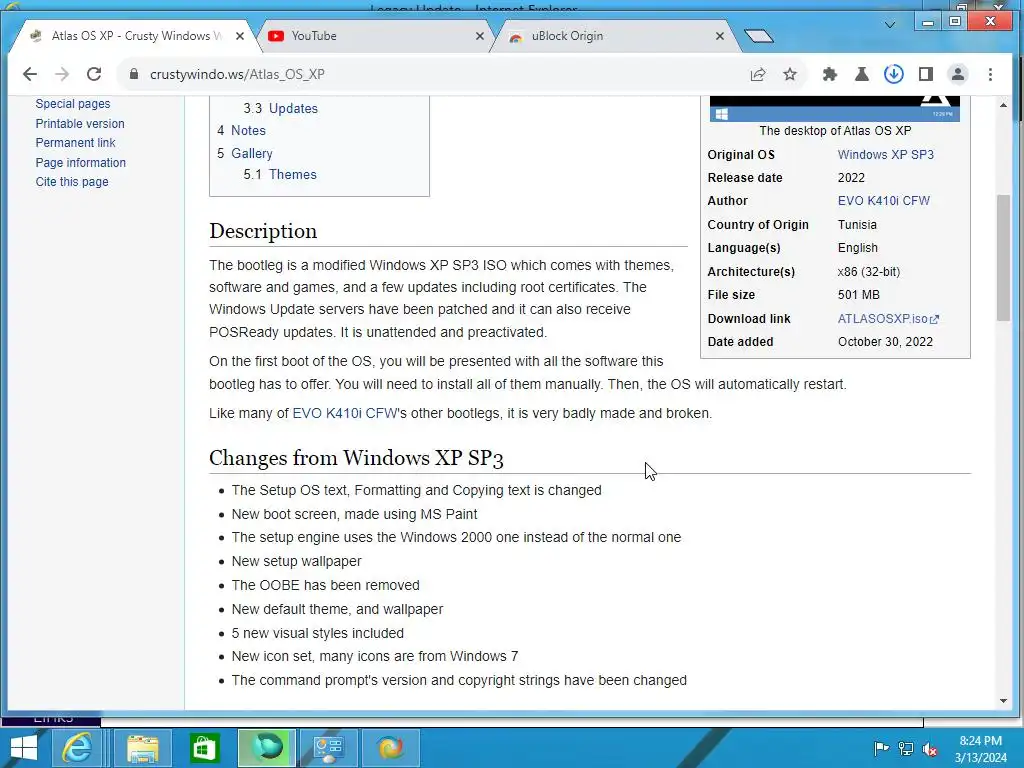The image size is (1024, 768).
Task: Click the padlock site info icon
Action: pyautogui.click(x=134, y=74)
